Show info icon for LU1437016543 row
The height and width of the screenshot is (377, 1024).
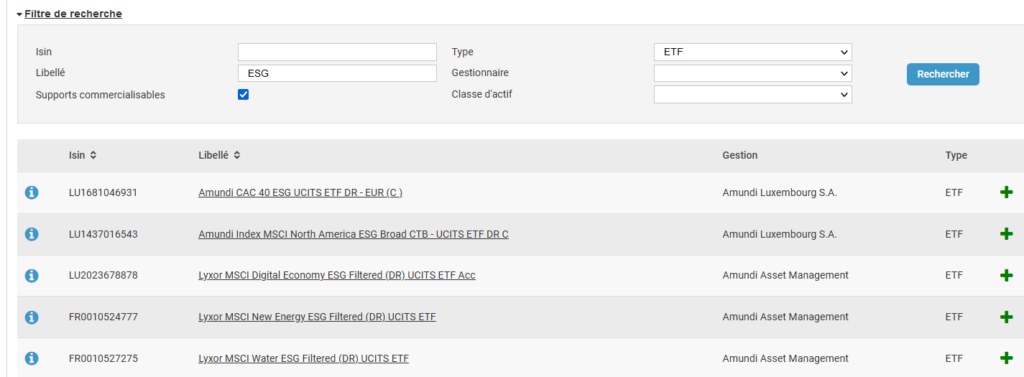coord(31,234)
